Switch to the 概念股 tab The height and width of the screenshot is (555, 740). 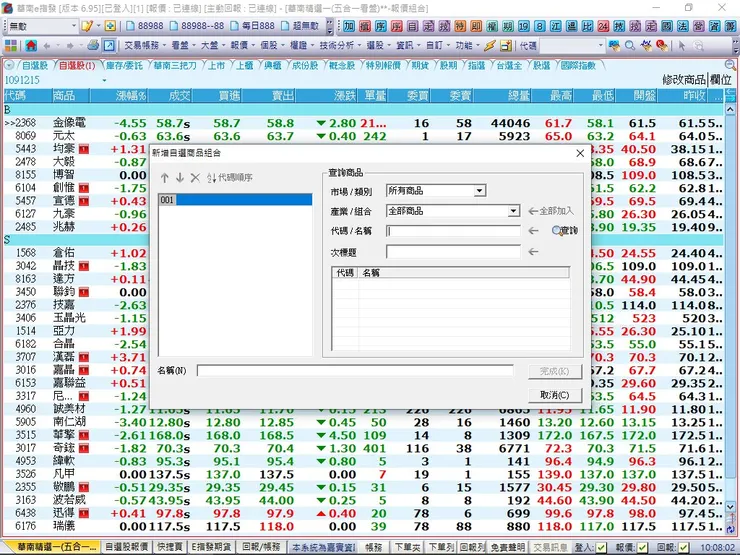coord(342,66)
